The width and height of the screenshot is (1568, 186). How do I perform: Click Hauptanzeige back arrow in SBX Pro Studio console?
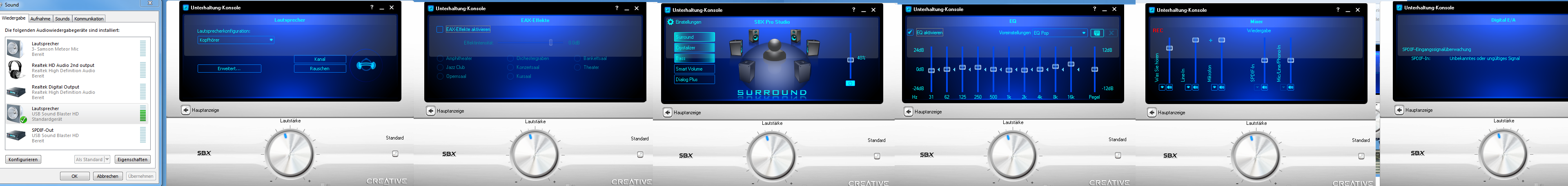point(668,113)
